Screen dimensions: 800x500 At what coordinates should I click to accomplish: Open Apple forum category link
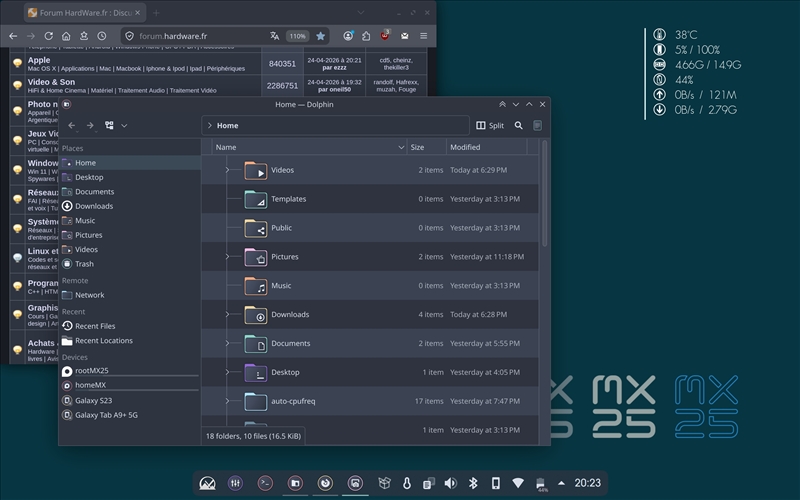click(x=39, y=60)
